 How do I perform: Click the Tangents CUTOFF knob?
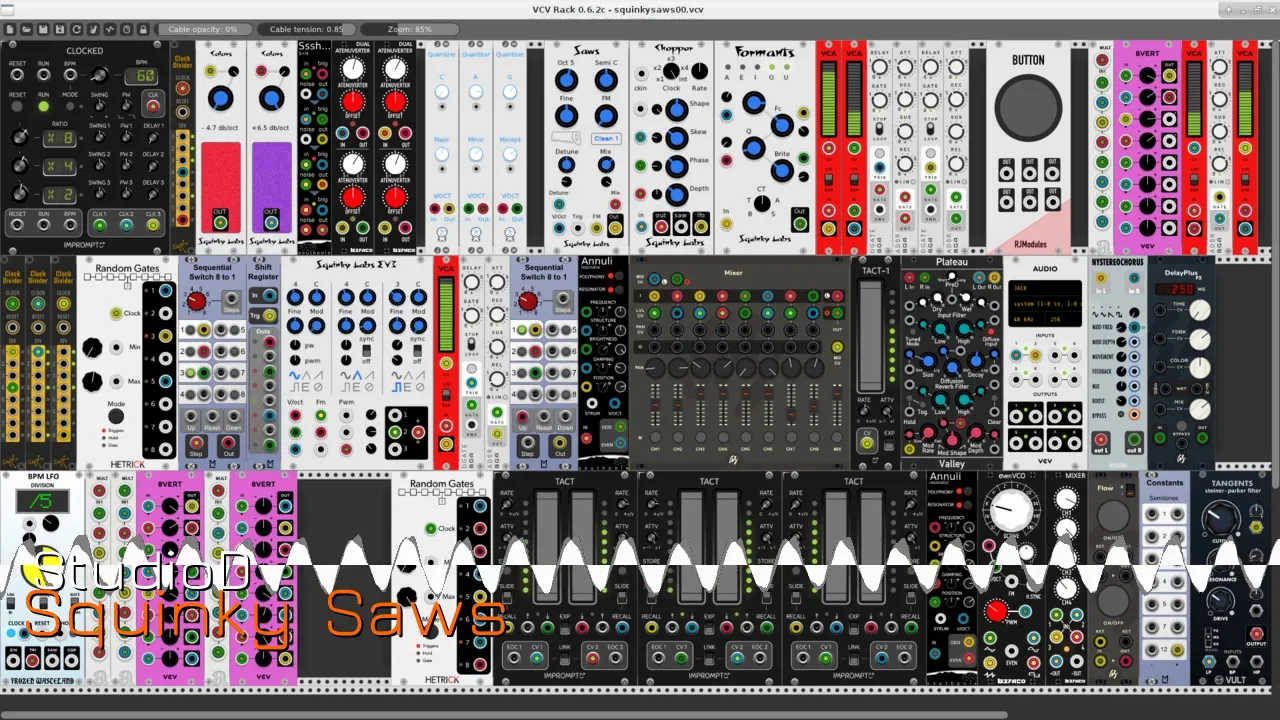point(1220,518)
